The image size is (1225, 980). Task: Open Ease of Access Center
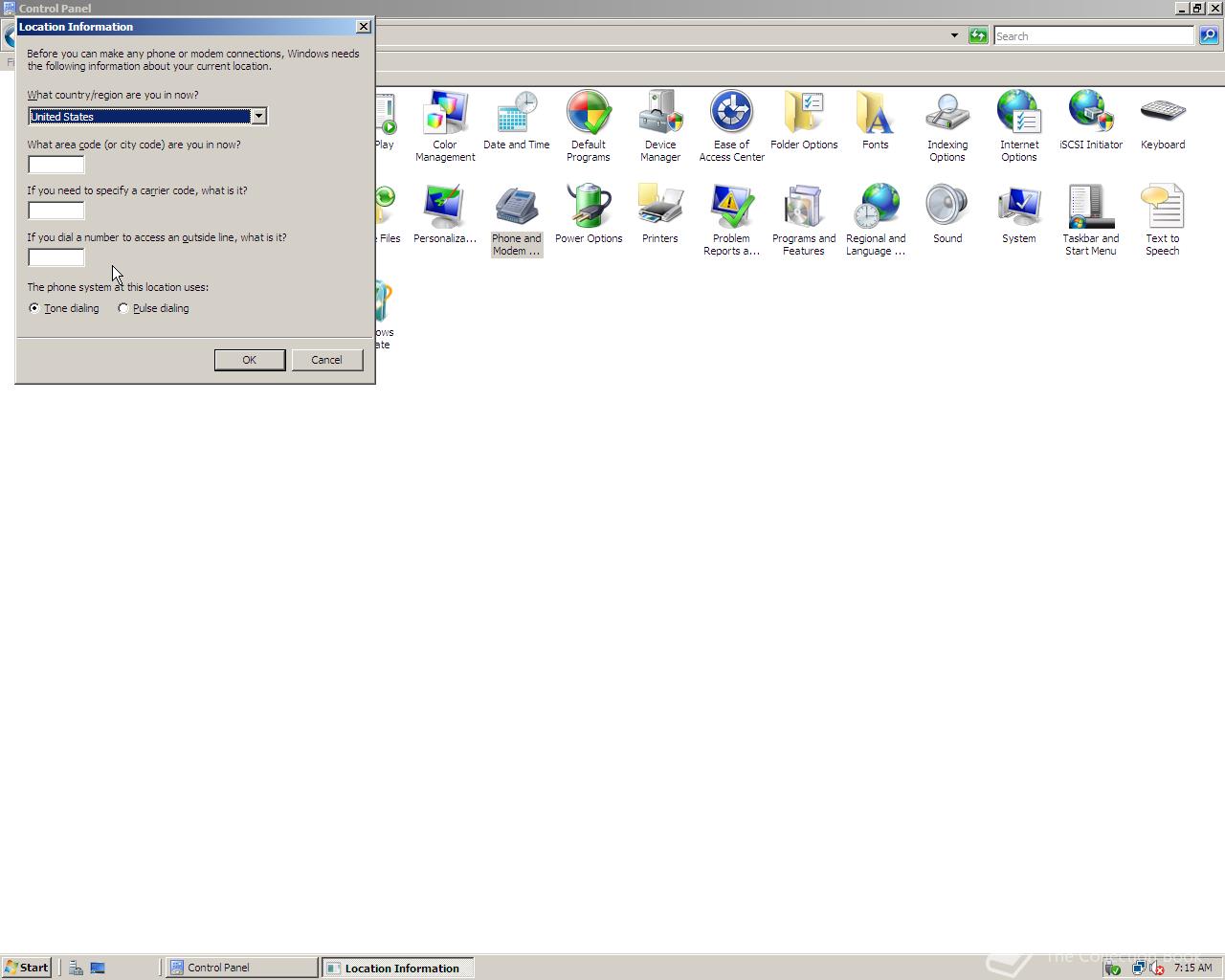click(x=732, y=126)
